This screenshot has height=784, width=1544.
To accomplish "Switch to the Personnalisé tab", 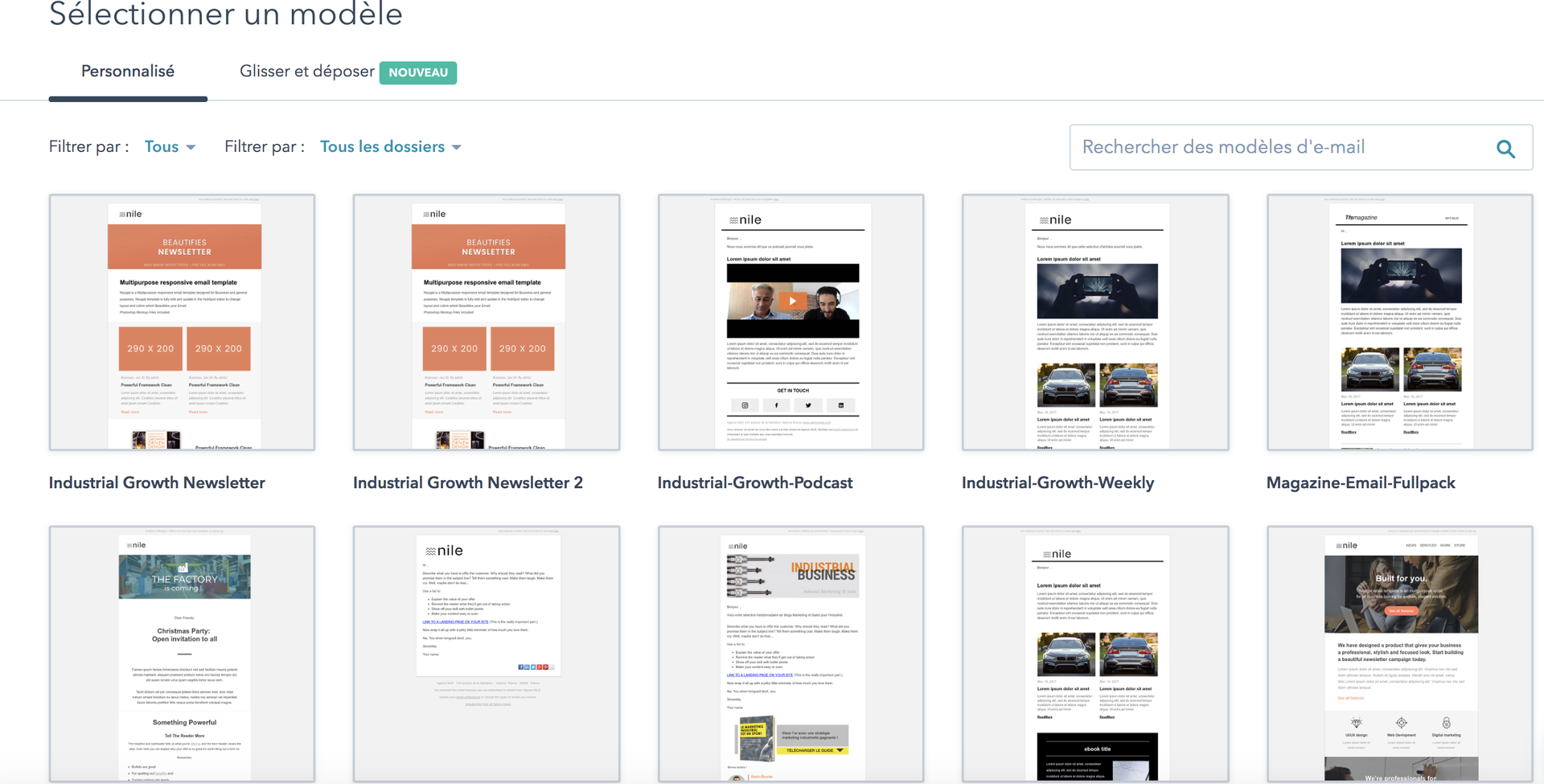I will coord(128,72).
